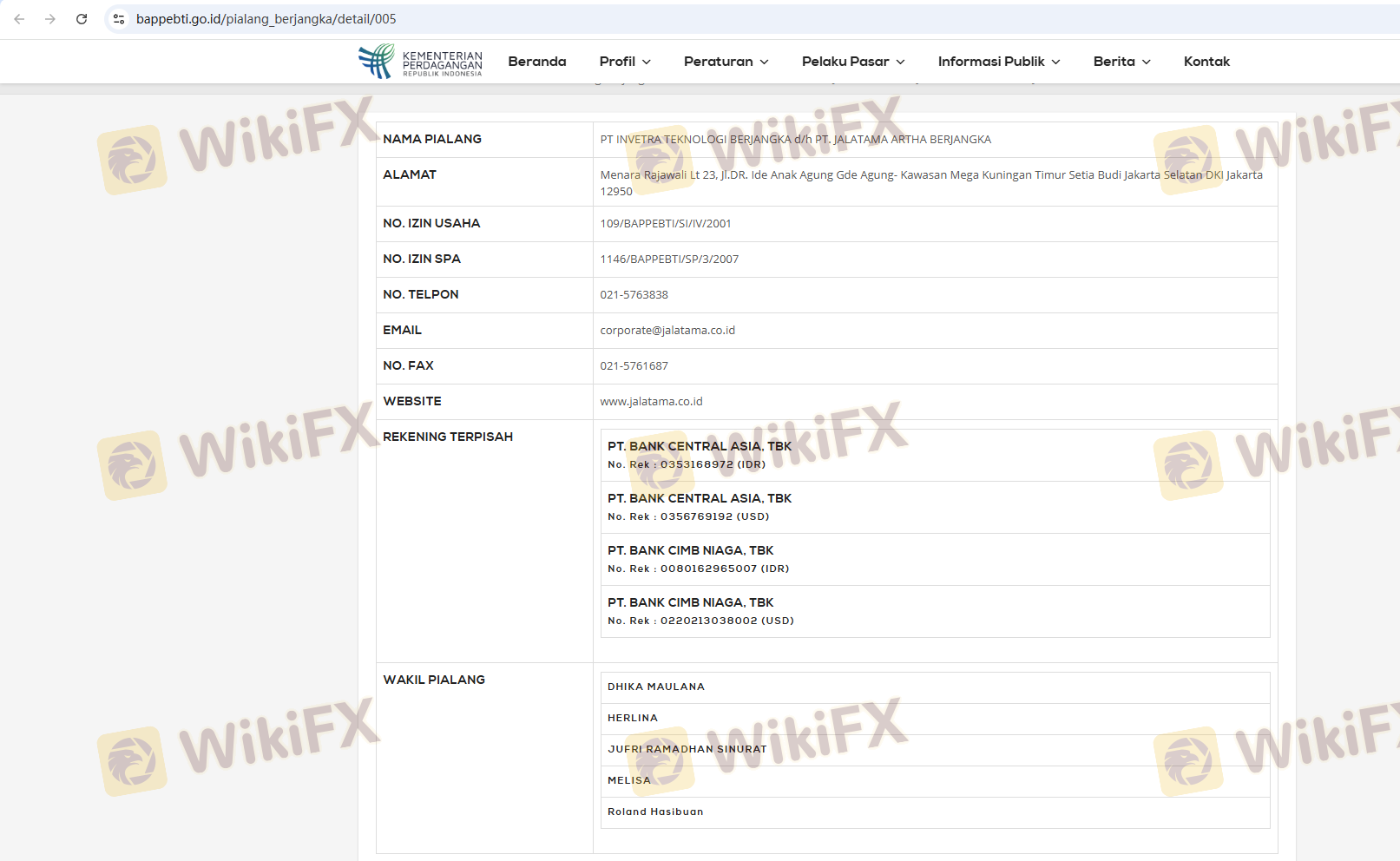Open the Beranda menu item
This screenshot has height=861, width=1400.
537,62
